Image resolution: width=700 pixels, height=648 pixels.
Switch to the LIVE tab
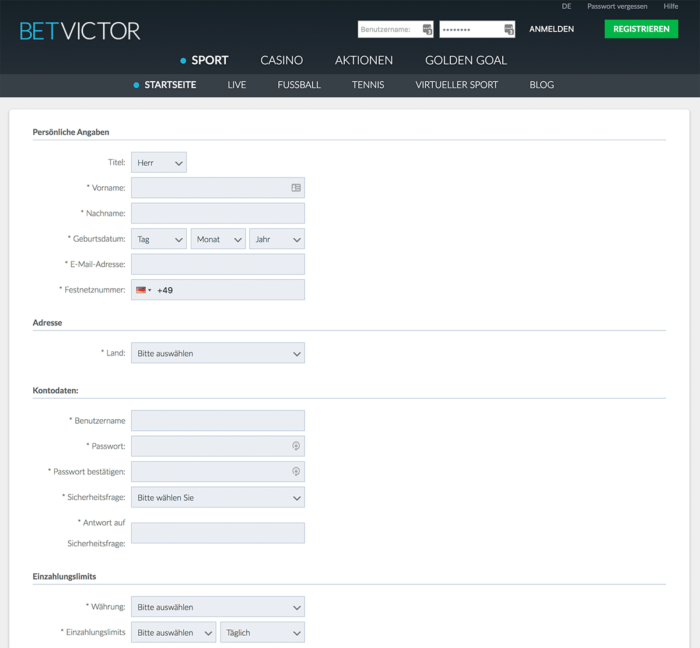pyautogui.click(x=237, y=85)
